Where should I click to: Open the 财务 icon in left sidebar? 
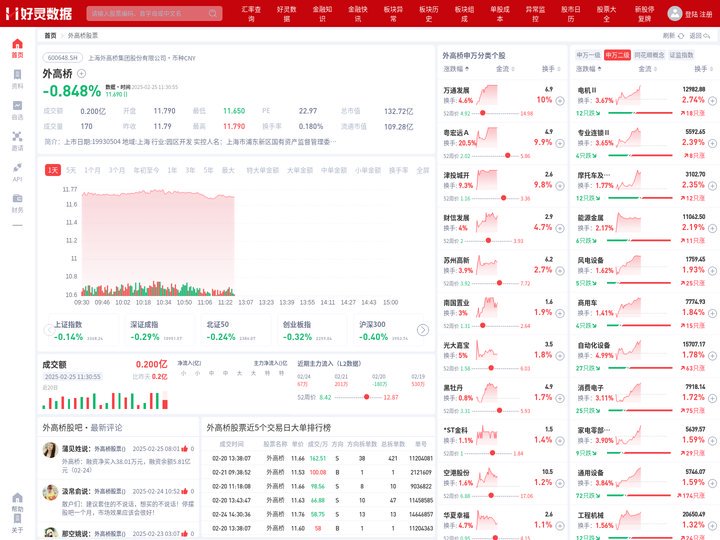point(17,198)
